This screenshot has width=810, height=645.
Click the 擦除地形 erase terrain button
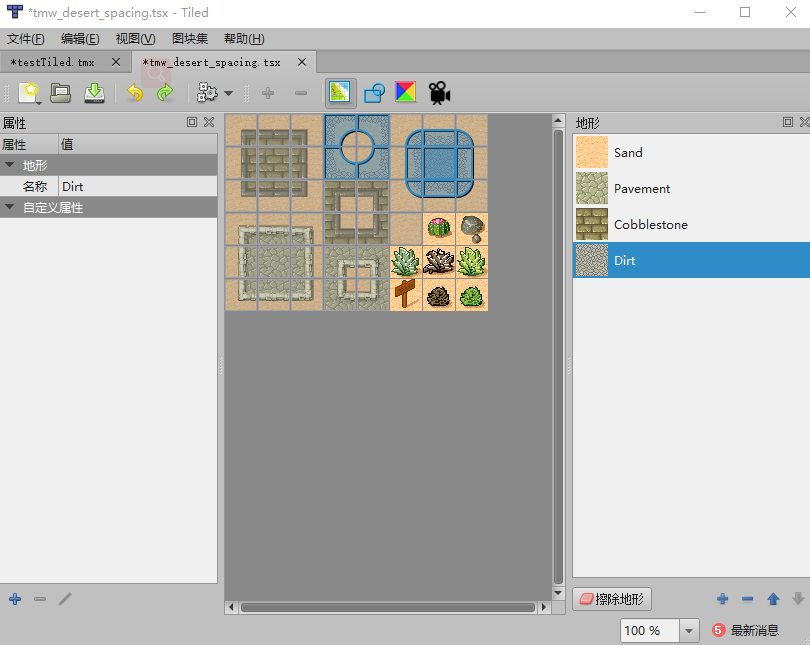[611, 598]
